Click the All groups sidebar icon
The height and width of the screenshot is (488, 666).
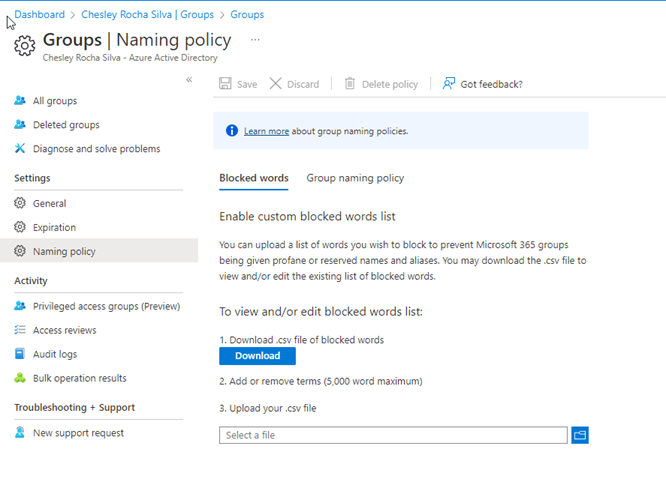(x=20, y=101)
